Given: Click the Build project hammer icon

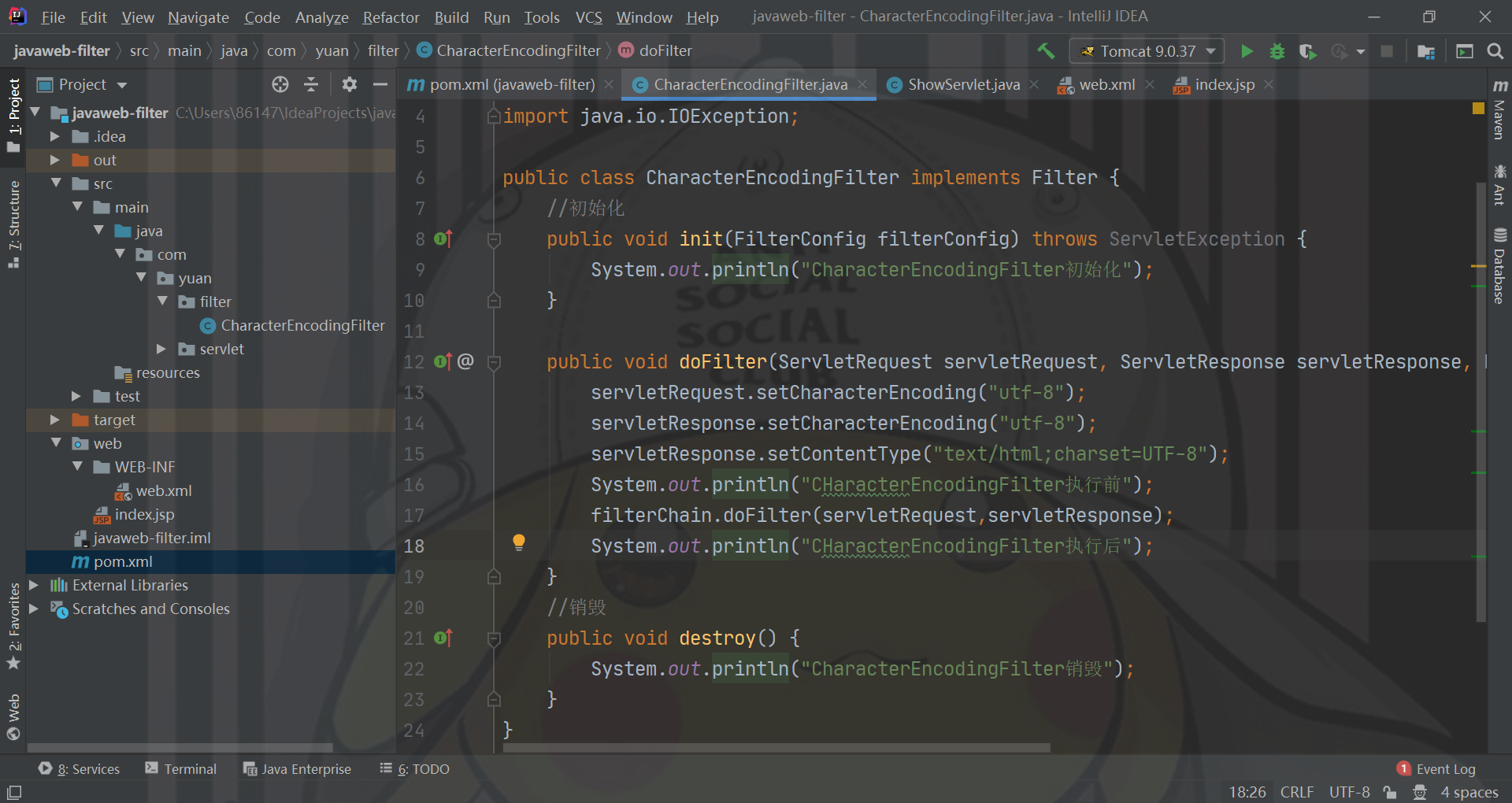Looking at the screenshot, I should [1046, 51].
